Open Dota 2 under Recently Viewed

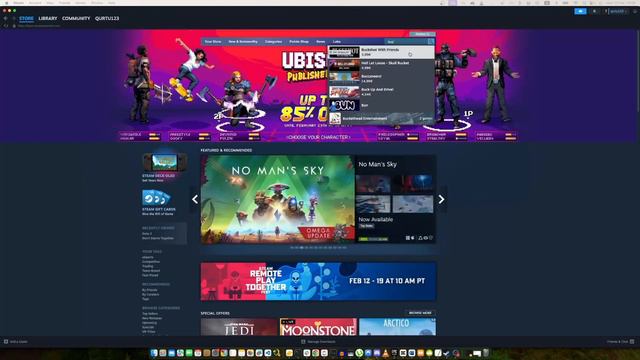pyautogui.click(x=147, y=233)
